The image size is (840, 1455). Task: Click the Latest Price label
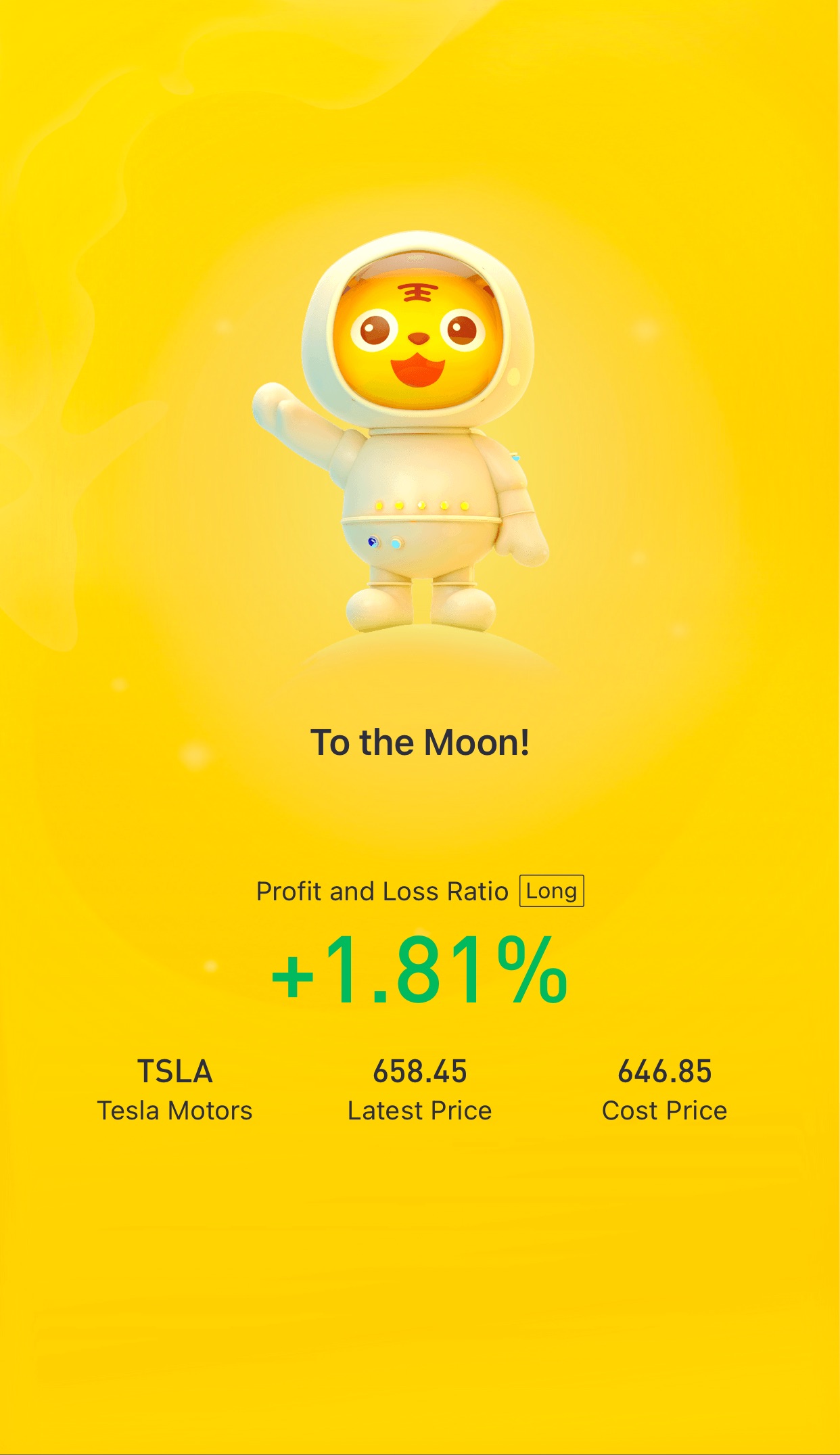[419, 1111]
